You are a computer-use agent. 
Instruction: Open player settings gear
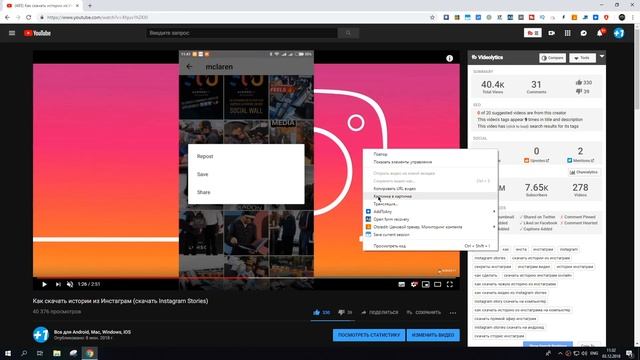tap(414, 284)
